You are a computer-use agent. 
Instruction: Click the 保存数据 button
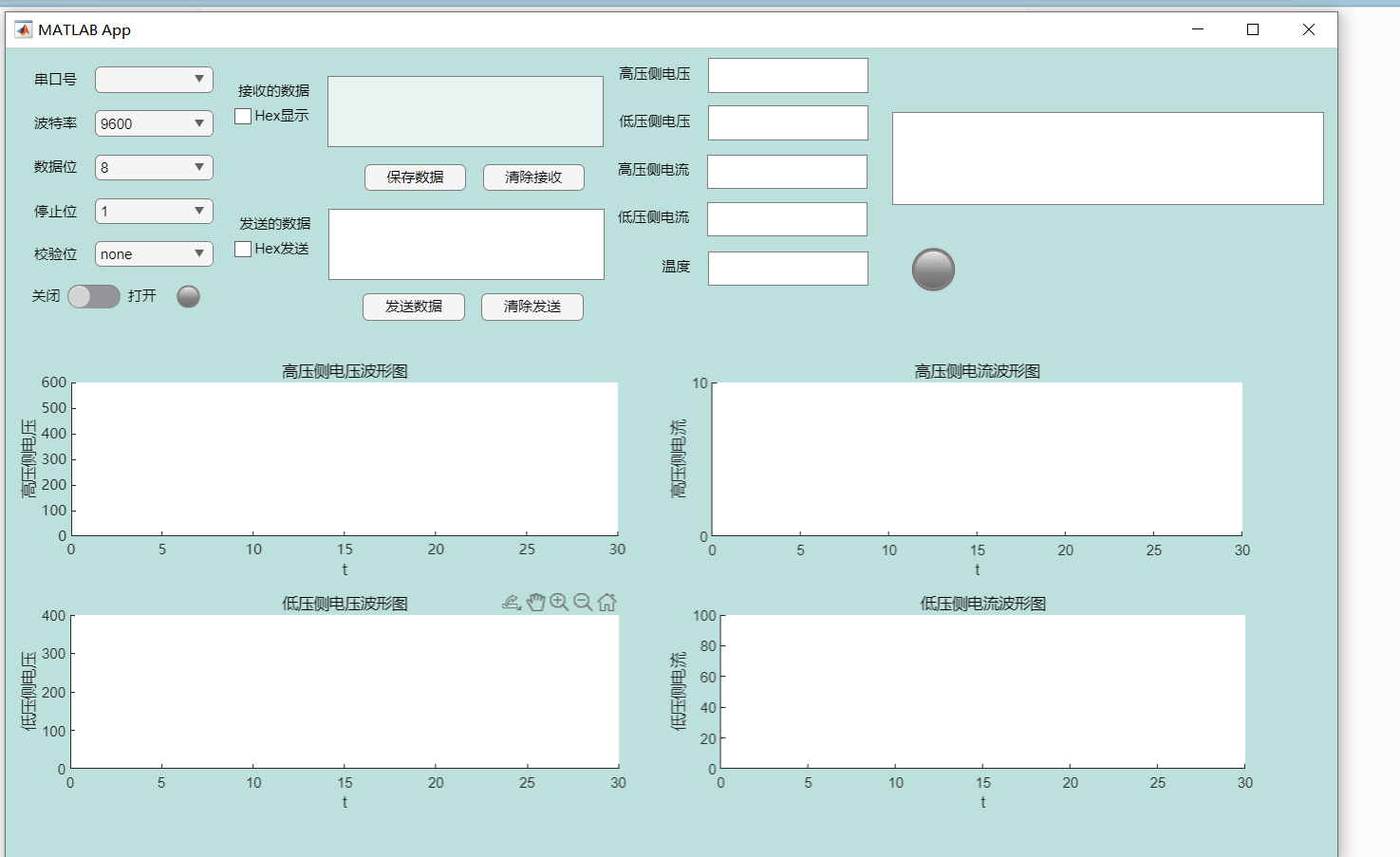(x=415, y=177)
